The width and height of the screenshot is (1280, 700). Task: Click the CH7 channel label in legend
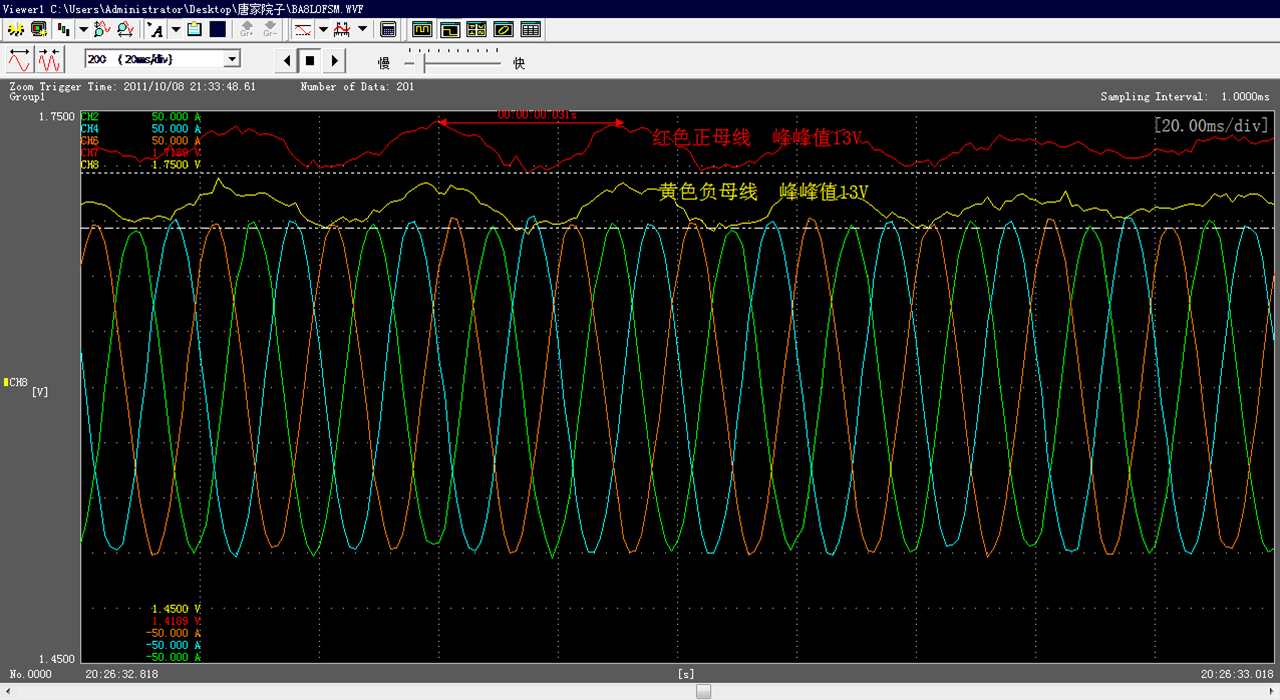click(x=89, y=152)
